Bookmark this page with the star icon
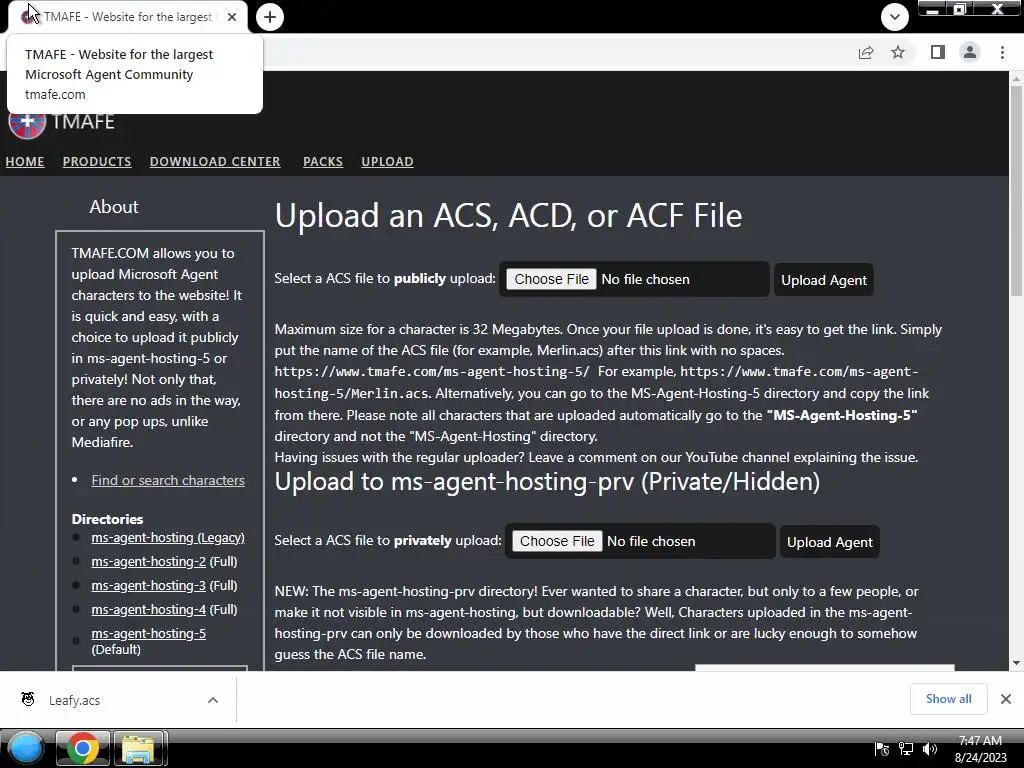Image resolution: width=1024 pixels, height=768 pixels. pyautogui.click(x=898, y=52)
